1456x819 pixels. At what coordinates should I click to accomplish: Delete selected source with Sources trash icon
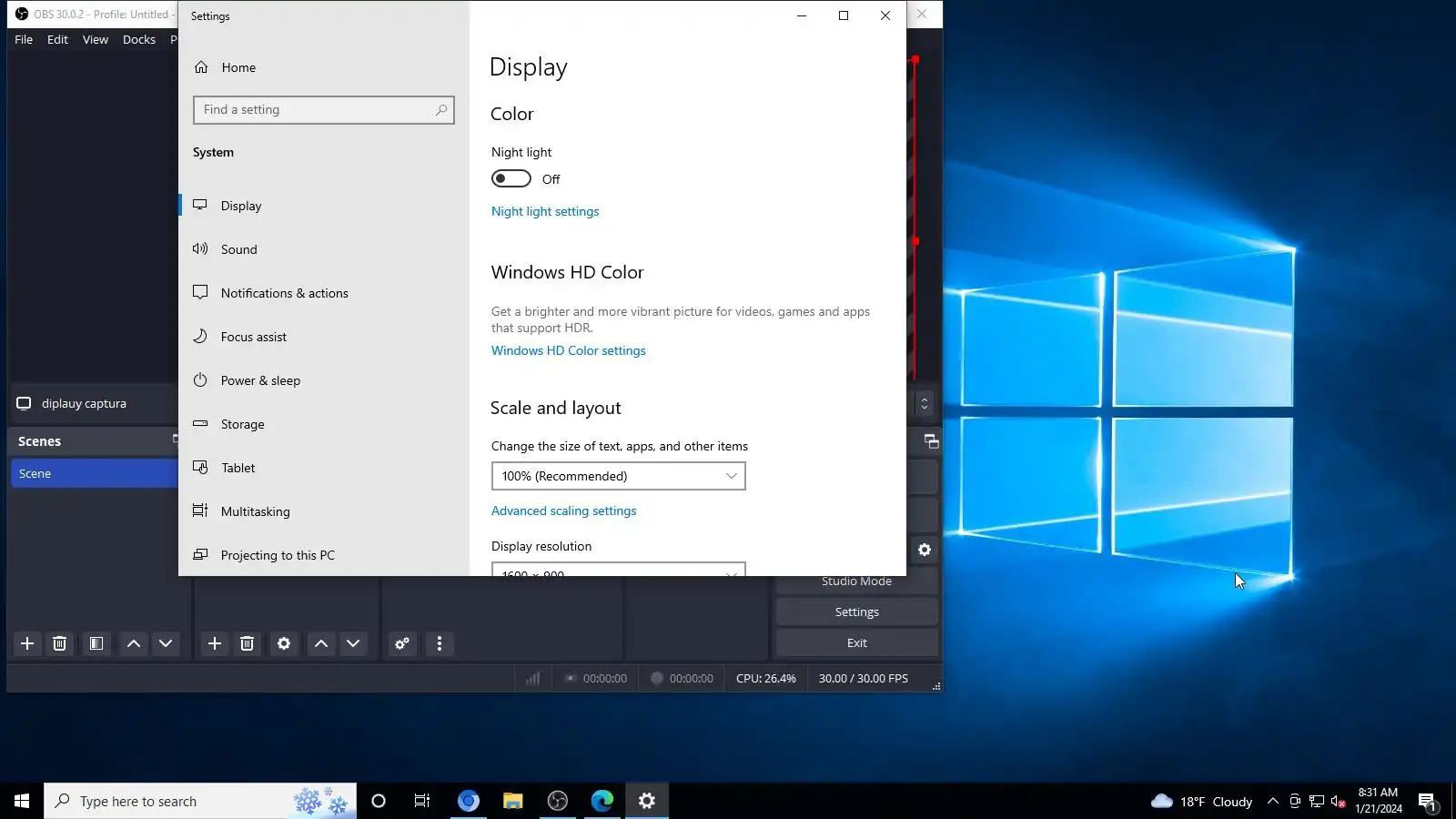coord(247,643)
